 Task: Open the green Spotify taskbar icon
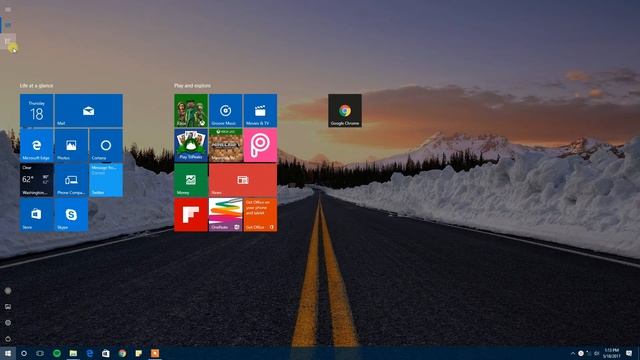pos(57,353)
